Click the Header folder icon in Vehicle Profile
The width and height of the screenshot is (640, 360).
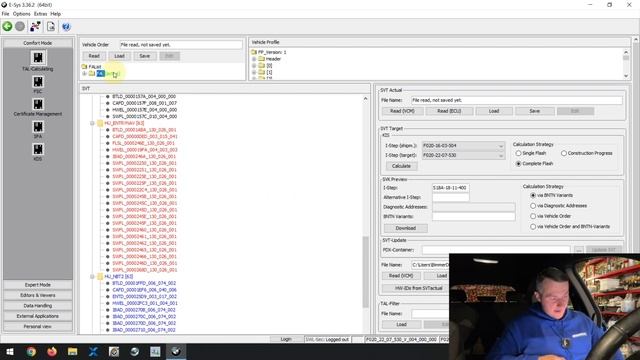262,59
